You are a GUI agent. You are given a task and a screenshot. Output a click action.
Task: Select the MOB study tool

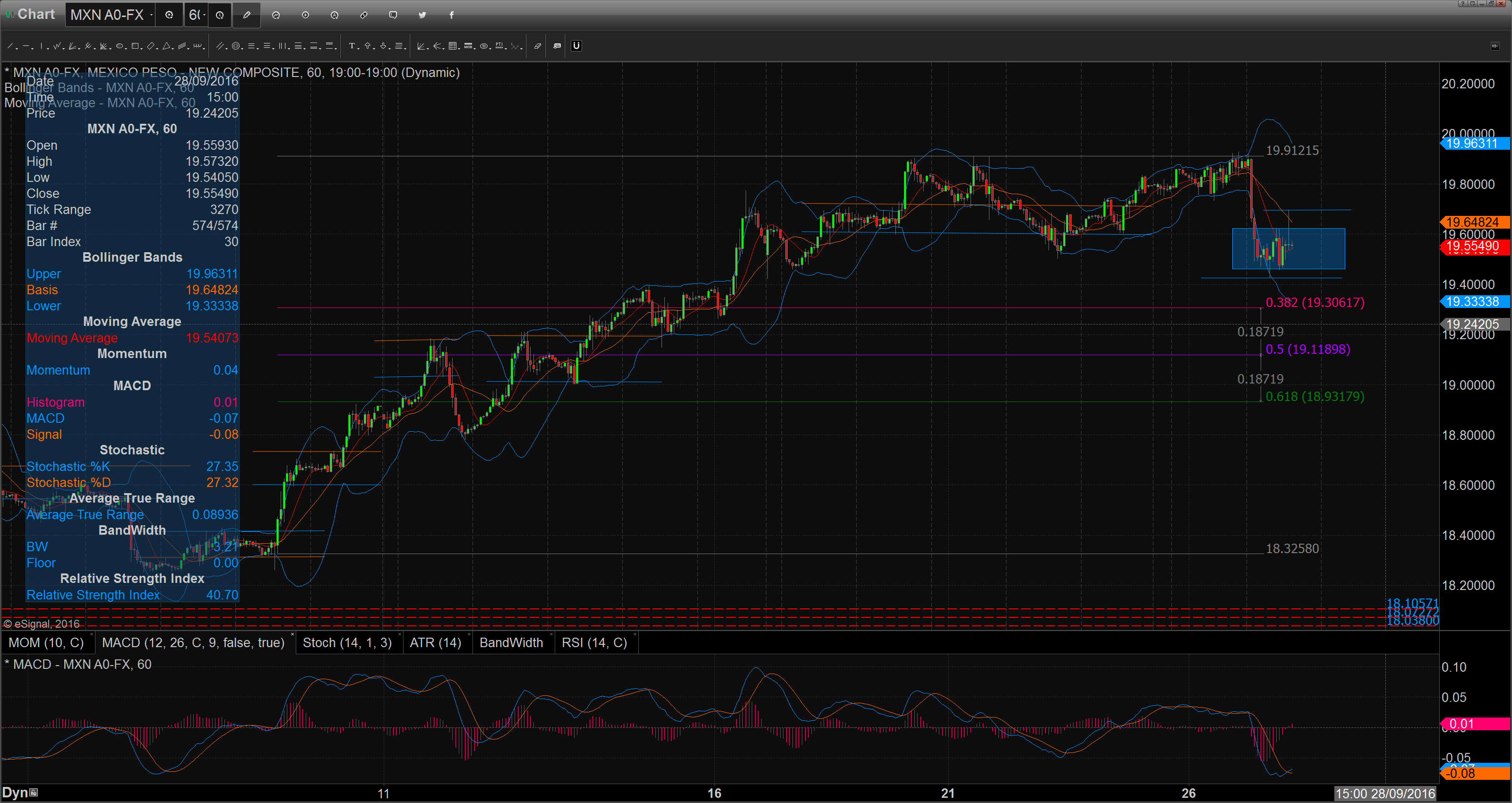[x=468, y=46]
